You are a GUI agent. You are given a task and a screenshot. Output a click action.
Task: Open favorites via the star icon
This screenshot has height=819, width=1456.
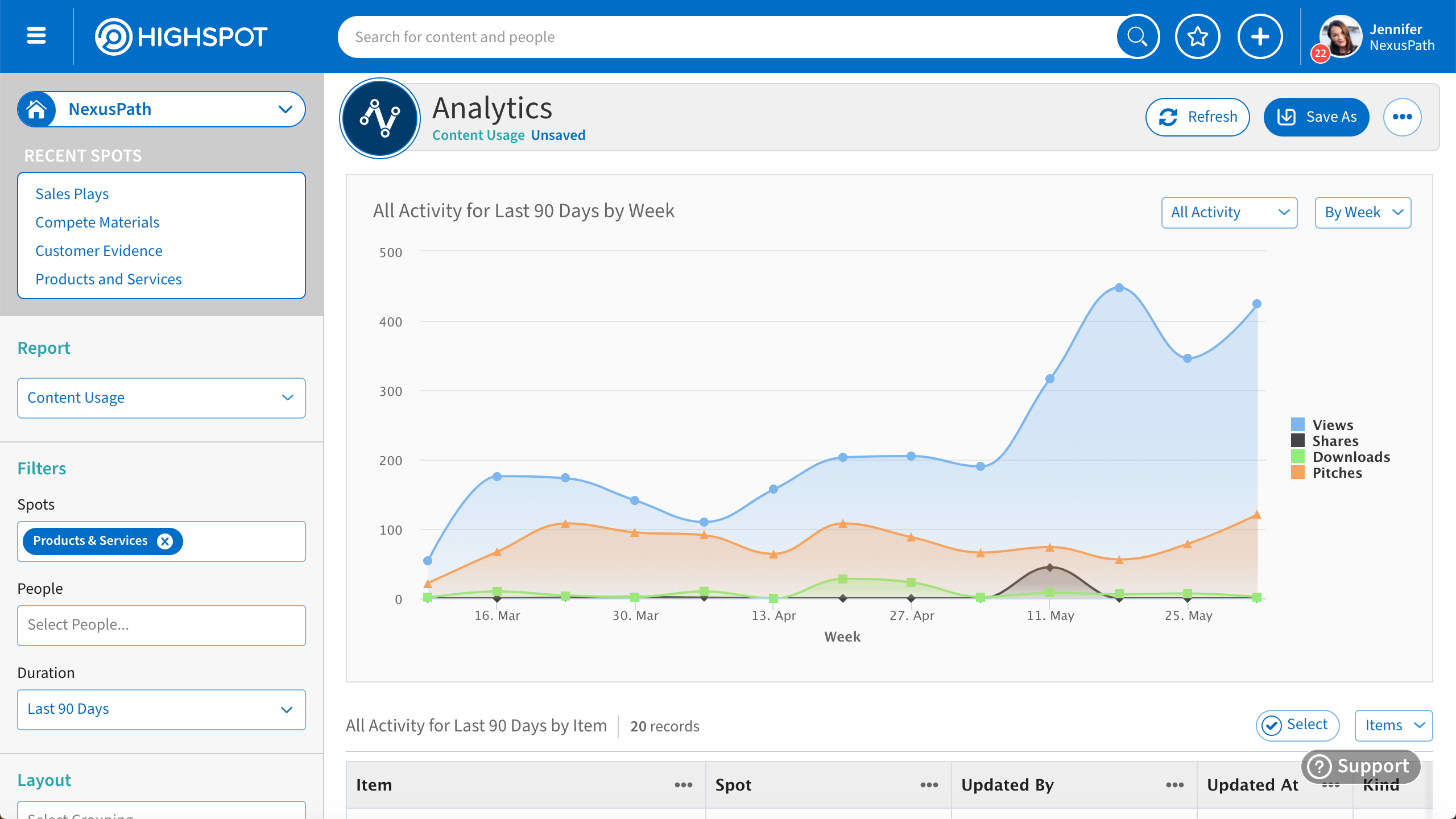tap(1198, 37)
